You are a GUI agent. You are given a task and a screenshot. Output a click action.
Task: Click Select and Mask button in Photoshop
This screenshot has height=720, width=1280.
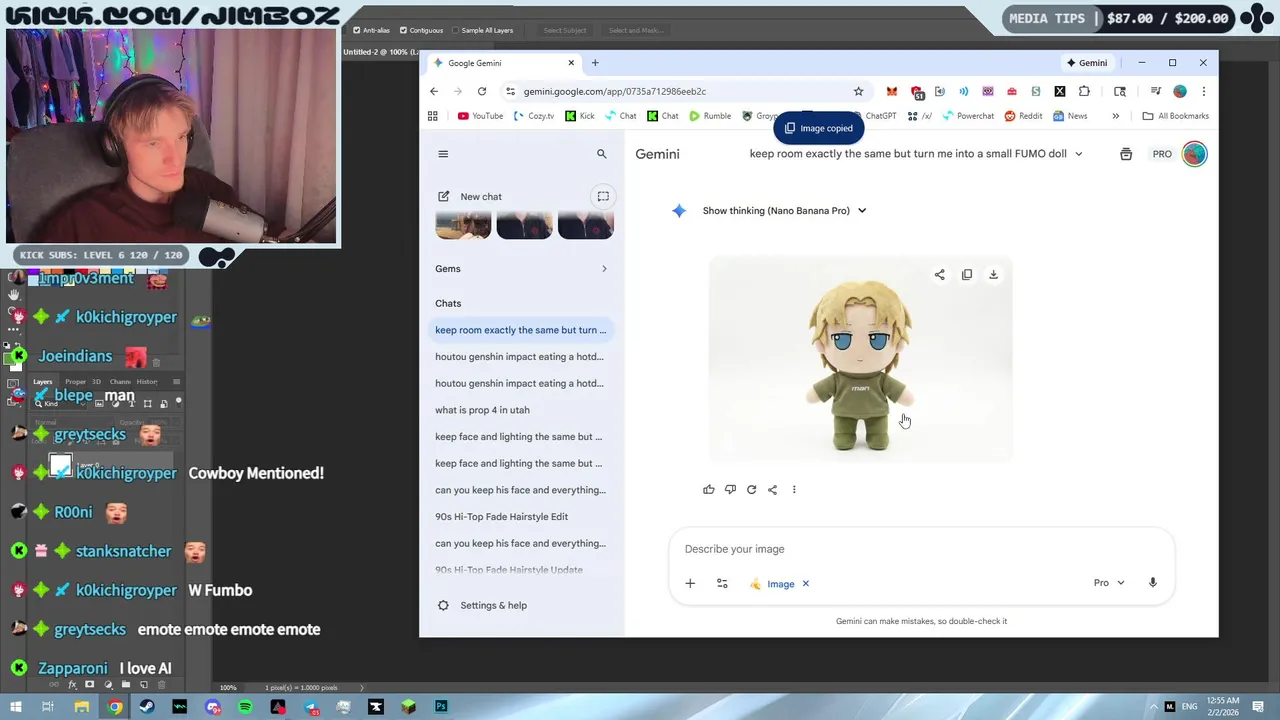click(635, 30)
